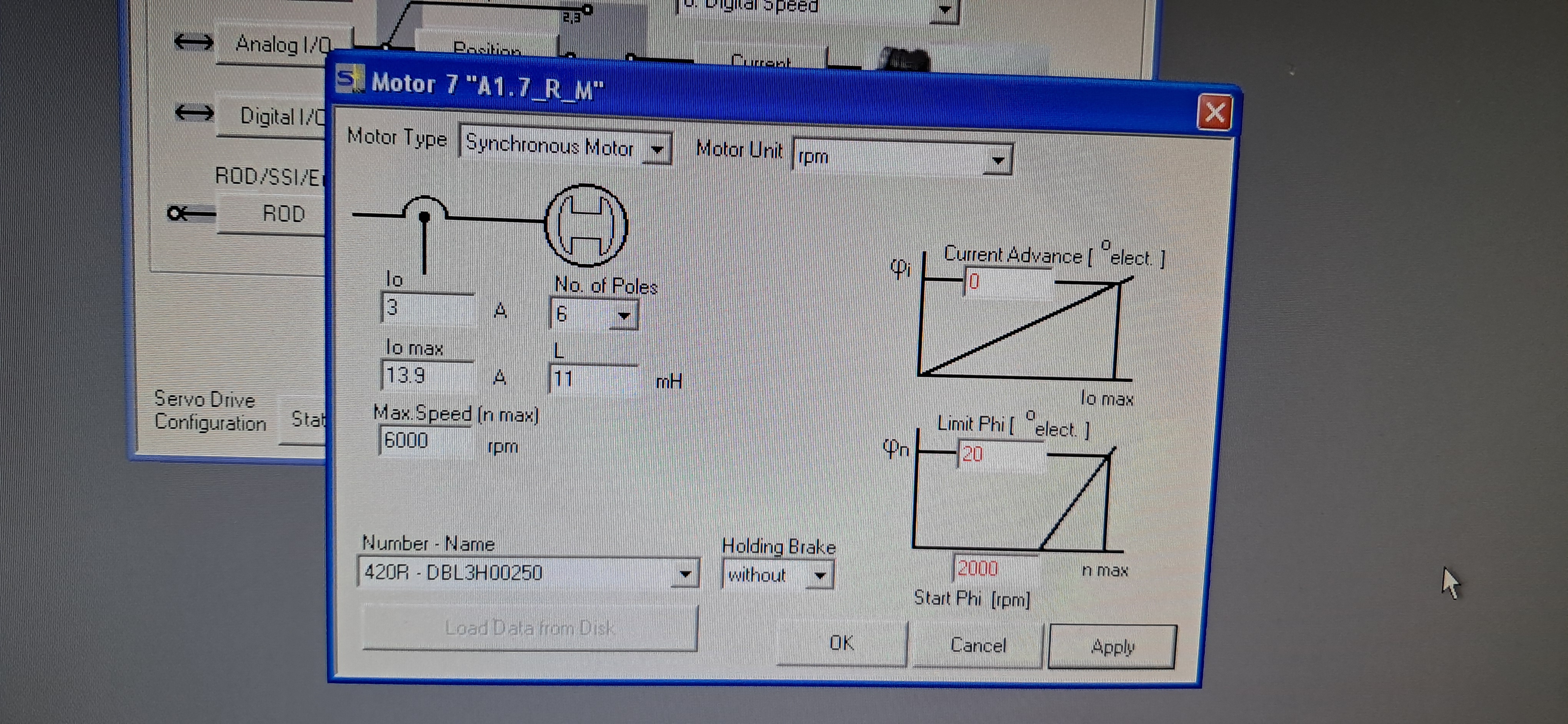The image size is (1568, 724).
Task: Click the Cancel button
Action: pos(978,645)
